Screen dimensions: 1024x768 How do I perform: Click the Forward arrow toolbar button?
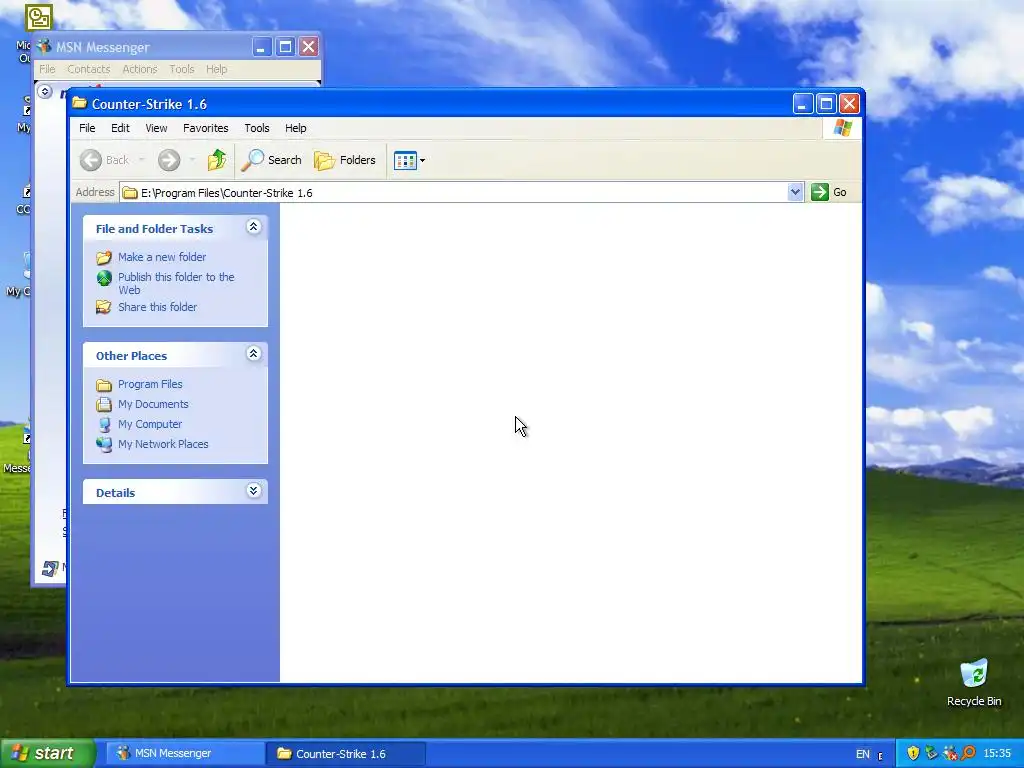click(169, 160)
